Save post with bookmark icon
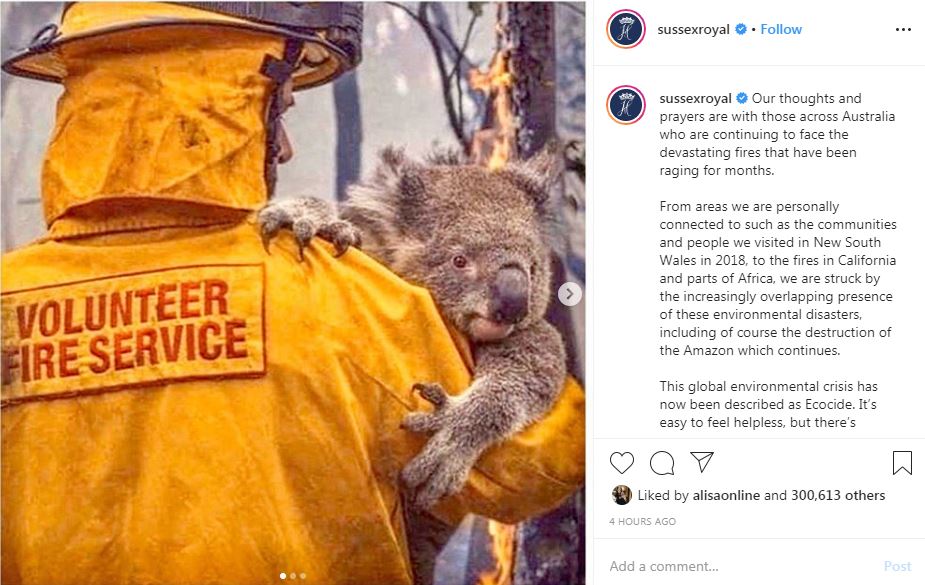 pyautogui.click(x=902, y=463)
